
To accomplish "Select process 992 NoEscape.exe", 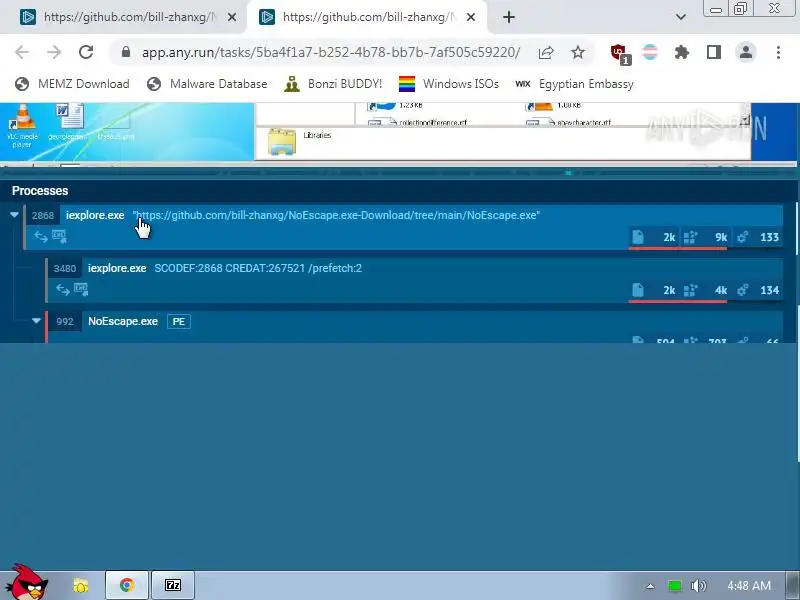I will click(x=414, y=327).
